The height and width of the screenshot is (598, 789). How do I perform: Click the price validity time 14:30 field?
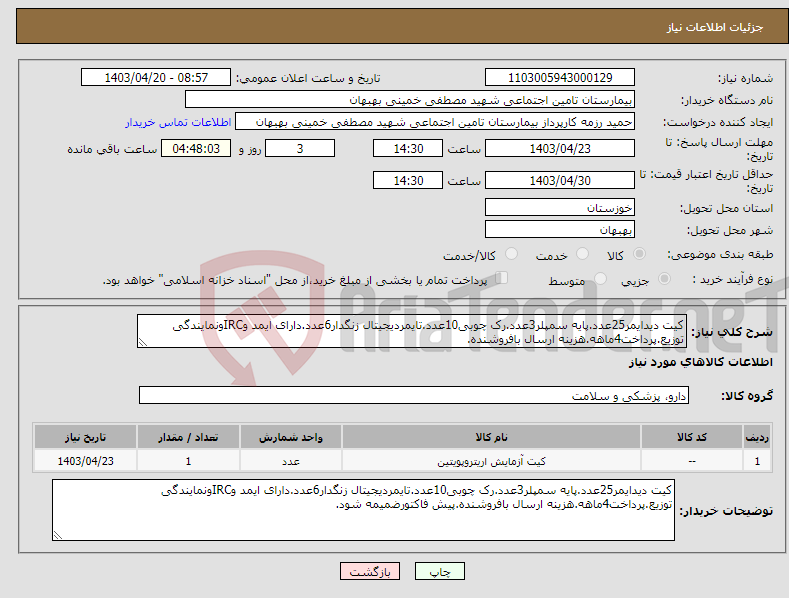[x=408, y=180]
